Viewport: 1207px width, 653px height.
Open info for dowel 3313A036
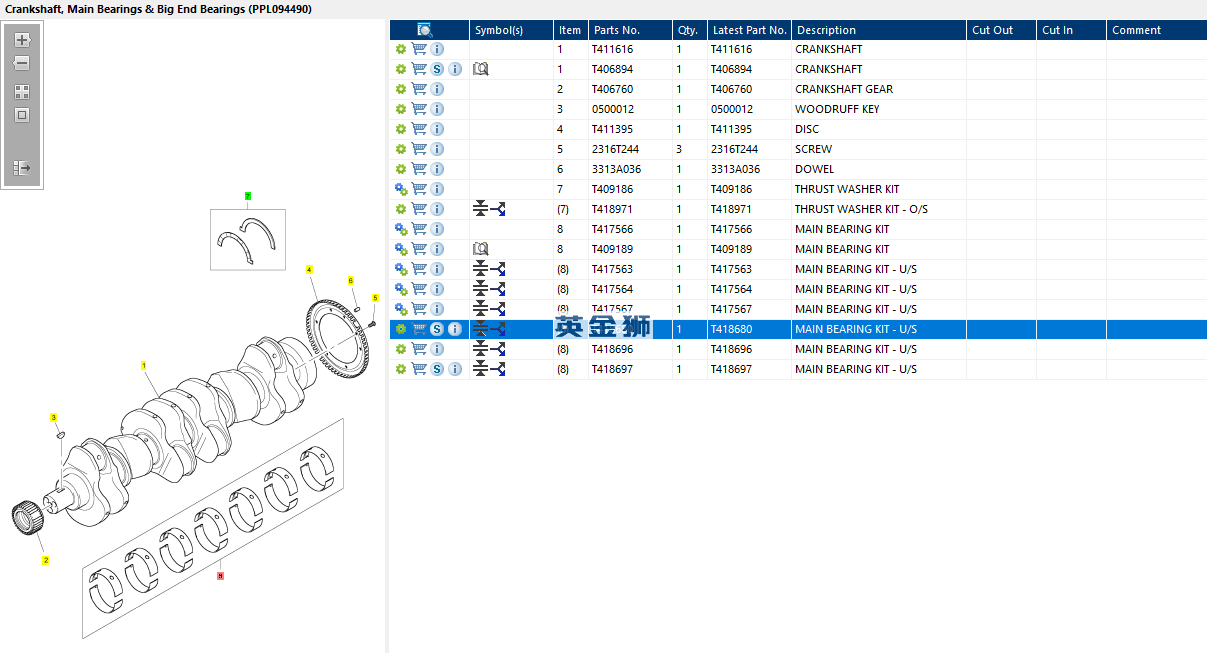pyautogui.click(x=437, y=169)
